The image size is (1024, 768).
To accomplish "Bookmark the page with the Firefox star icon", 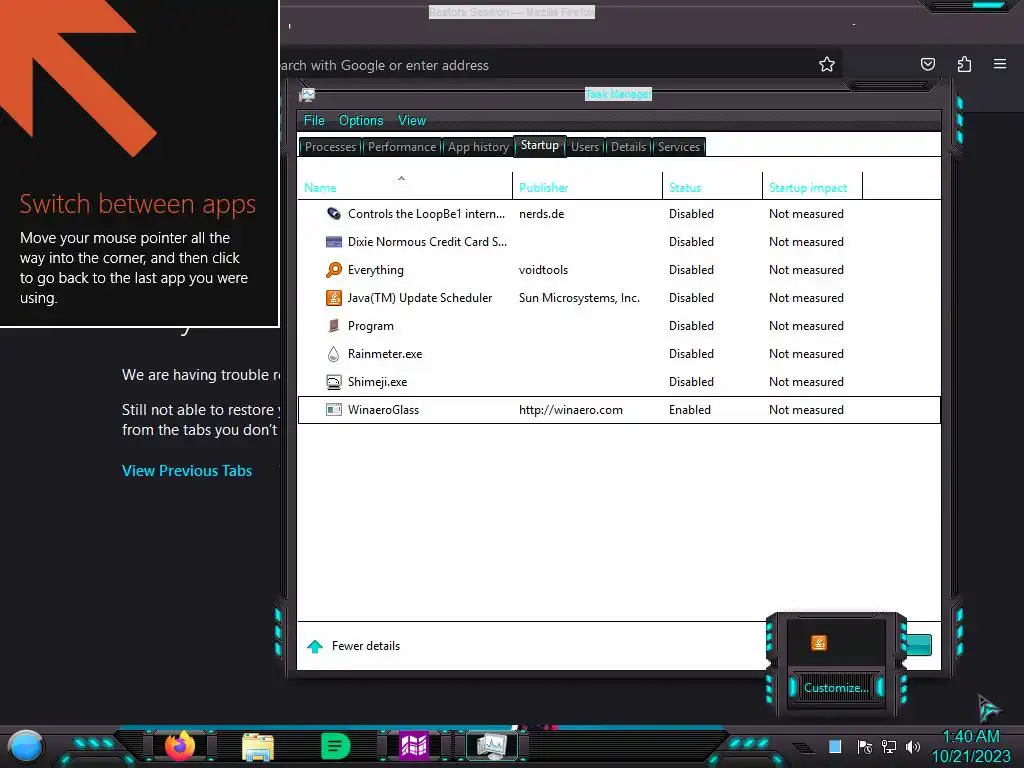I will pos(827,65).
